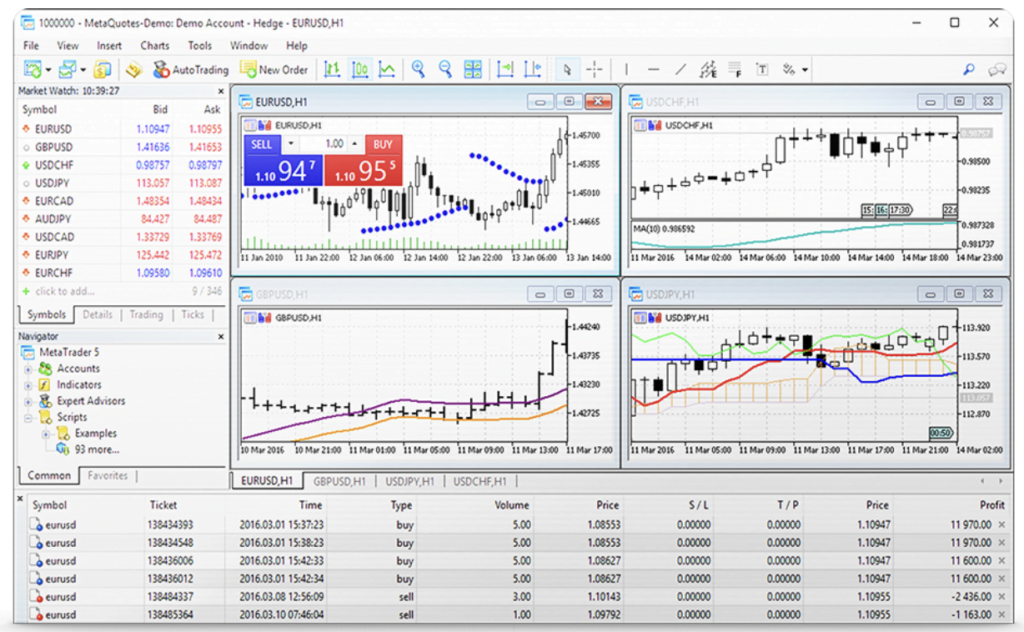Image resolution: width=1024 pixels, height=632 pixels.
Task: Switch to the Details tab in Market Watch
Action: click(x=97, y=315)
